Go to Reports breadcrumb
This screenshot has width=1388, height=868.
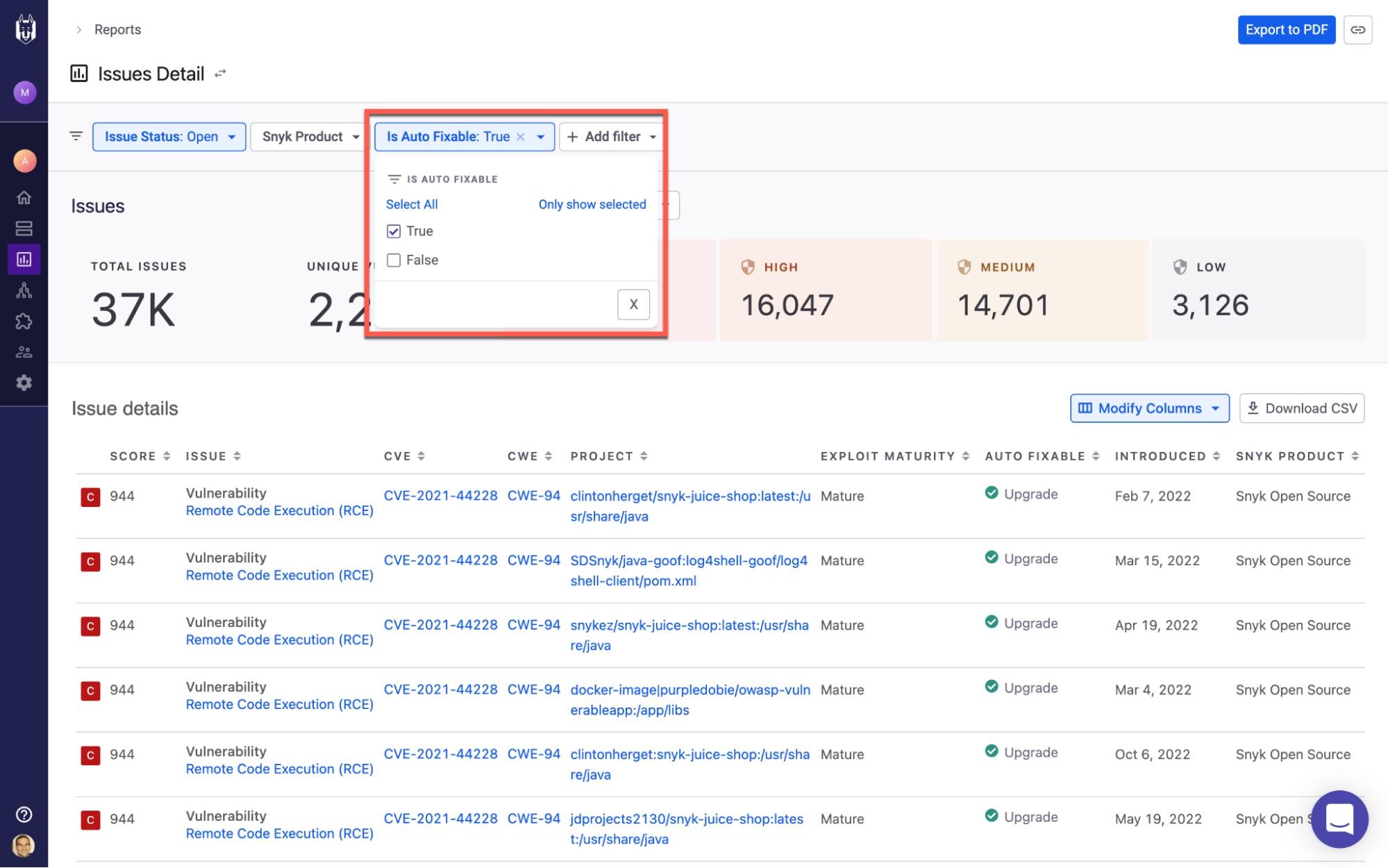click(x=117, y=30)
